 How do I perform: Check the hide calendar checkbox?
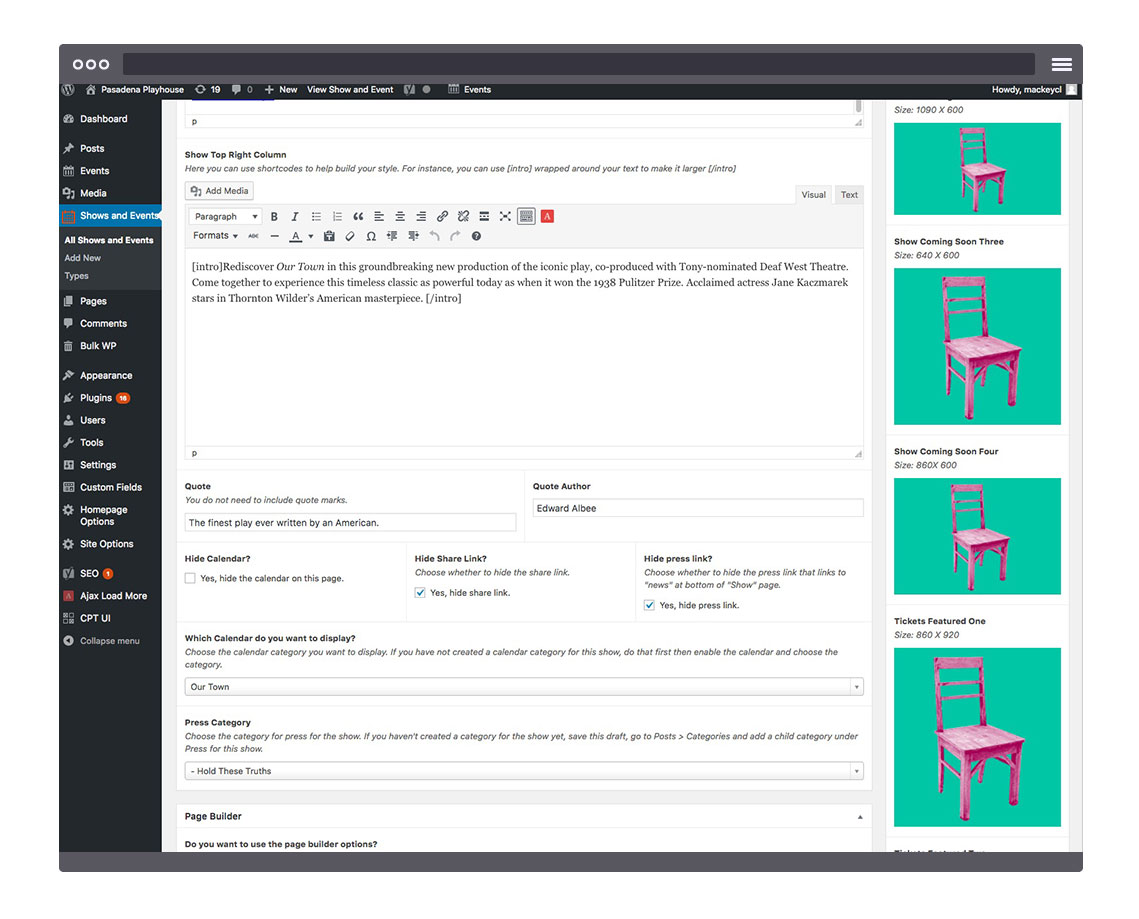point(190,579)
